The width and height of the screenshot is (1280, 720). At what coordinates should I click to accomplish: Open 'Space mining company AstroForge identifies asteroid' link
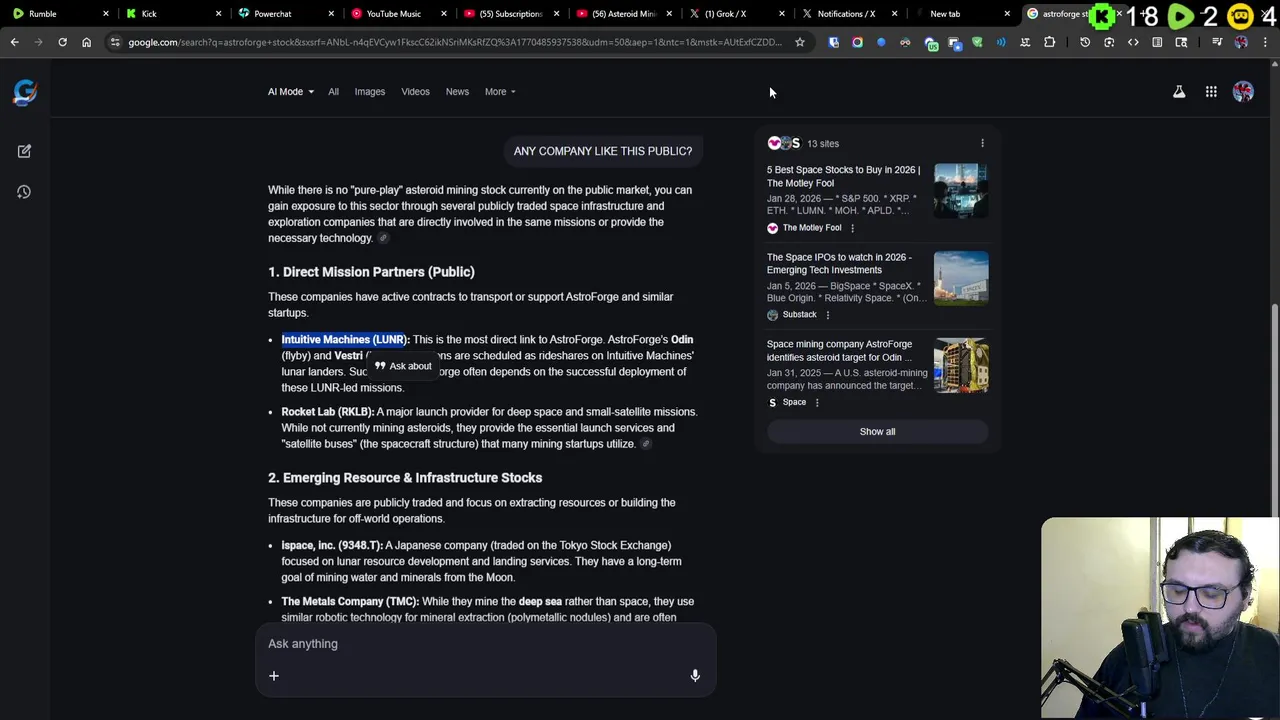tap(839, 351)
